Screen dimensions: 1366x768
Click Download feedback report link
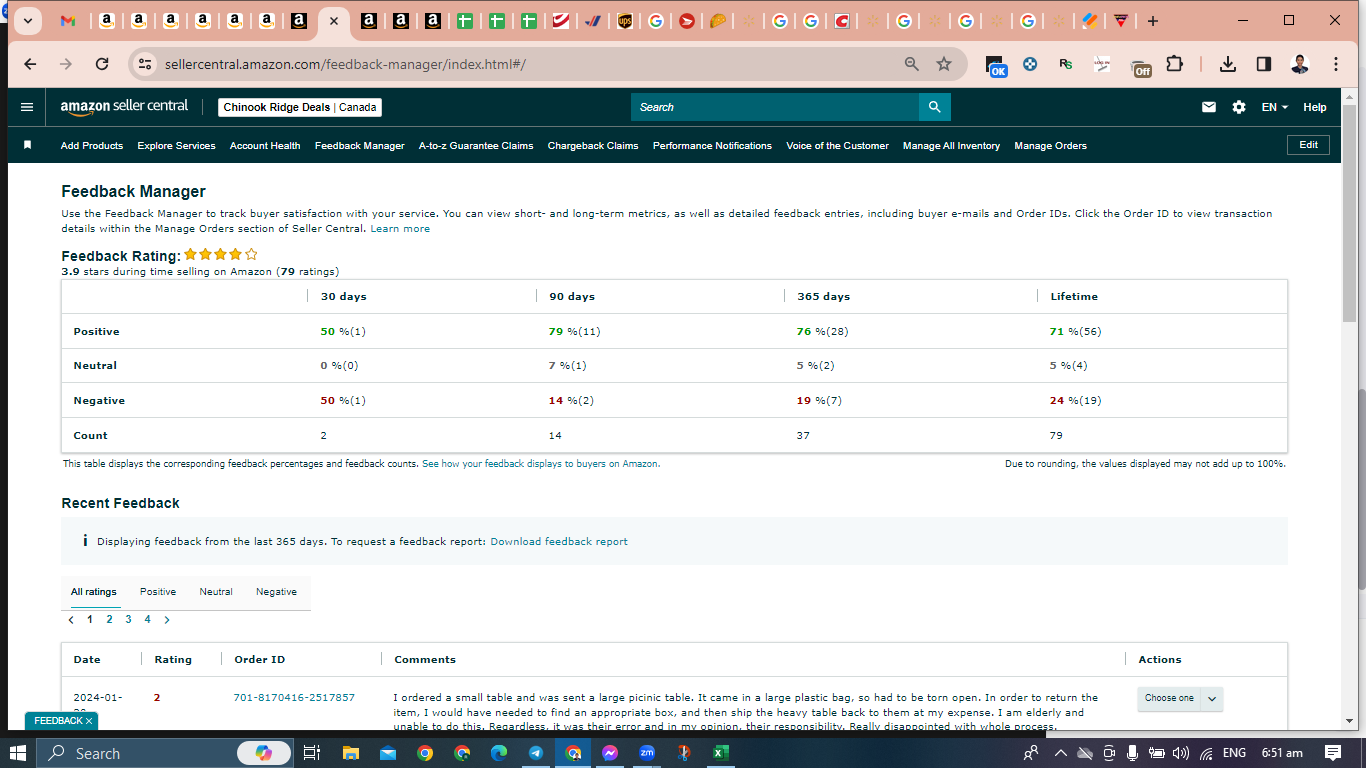[559, 542]
